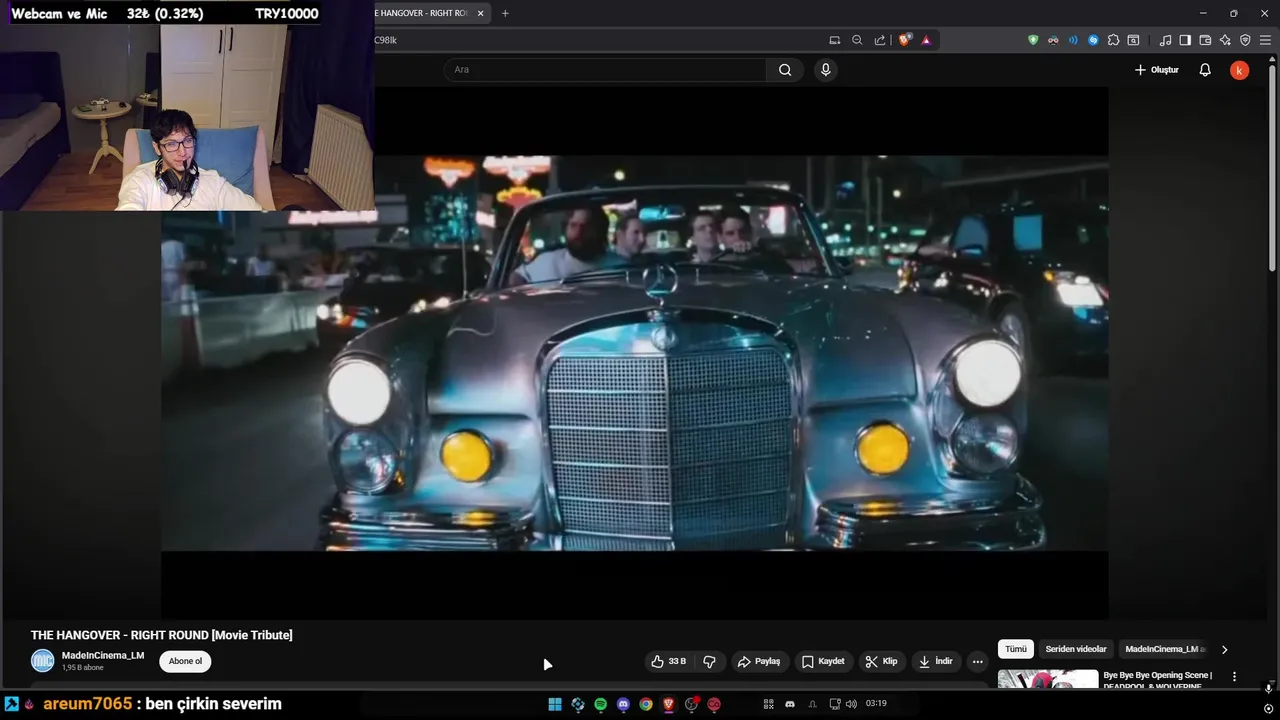Dislike the video with thumbs down
Image resolution: width=1280 pixels, height=720 pixels.
coord(709,661)
